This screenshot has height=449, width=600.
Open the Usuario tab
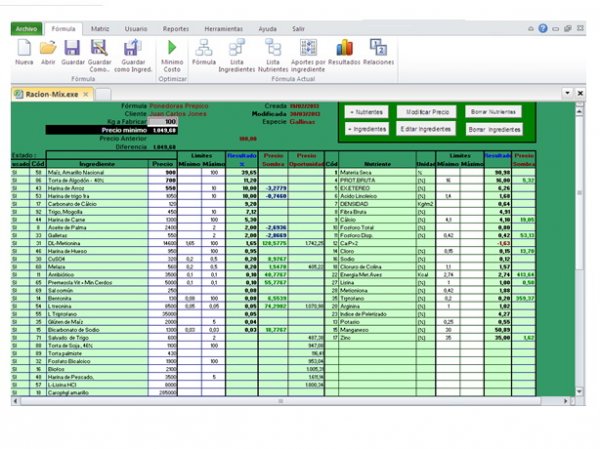(136, 29)
